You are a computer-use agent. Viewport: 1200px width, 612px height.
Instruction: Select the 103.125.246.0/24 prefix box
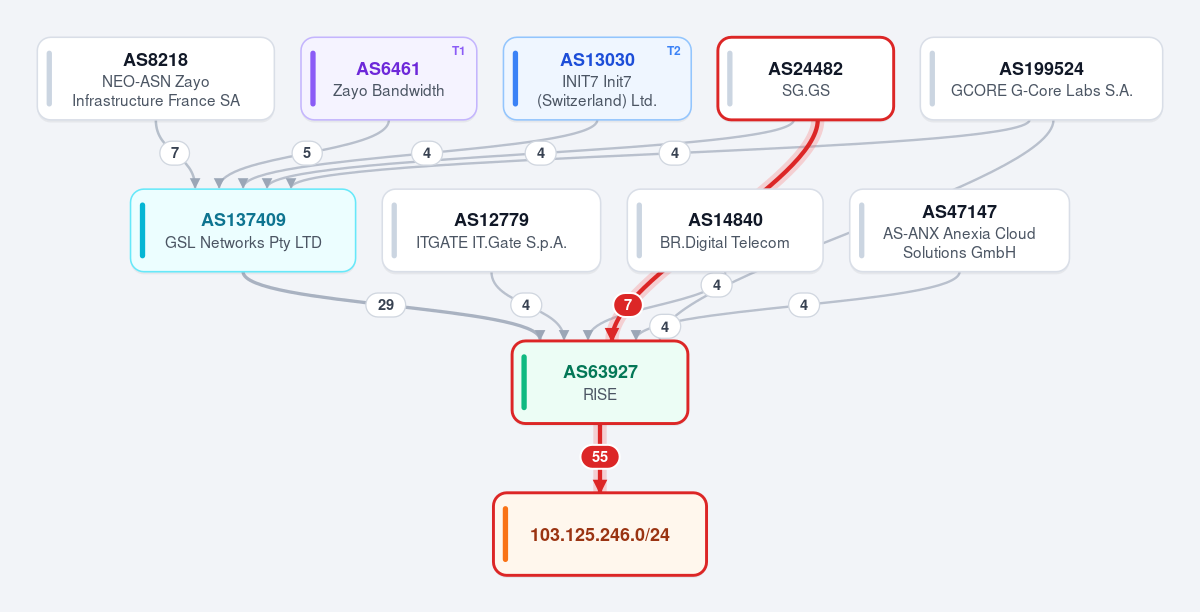(600, 534)
